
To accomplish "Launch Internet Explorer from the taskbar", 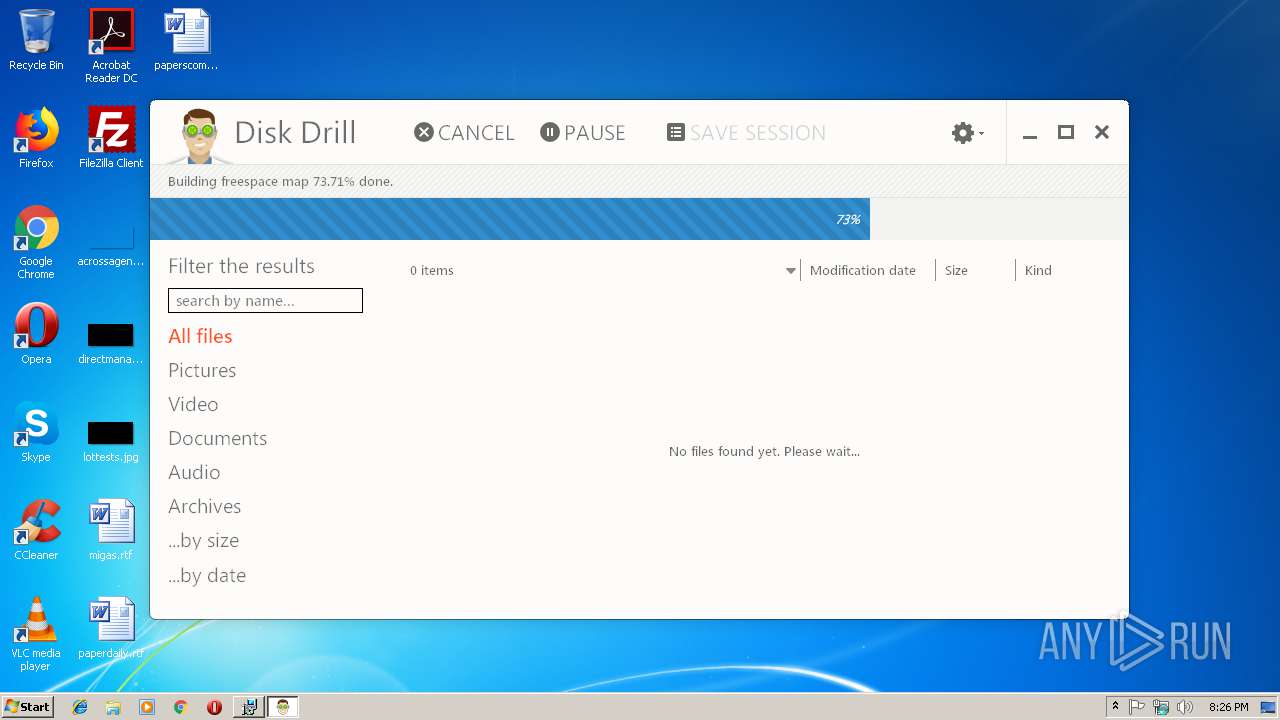I will tap(80, 707).
